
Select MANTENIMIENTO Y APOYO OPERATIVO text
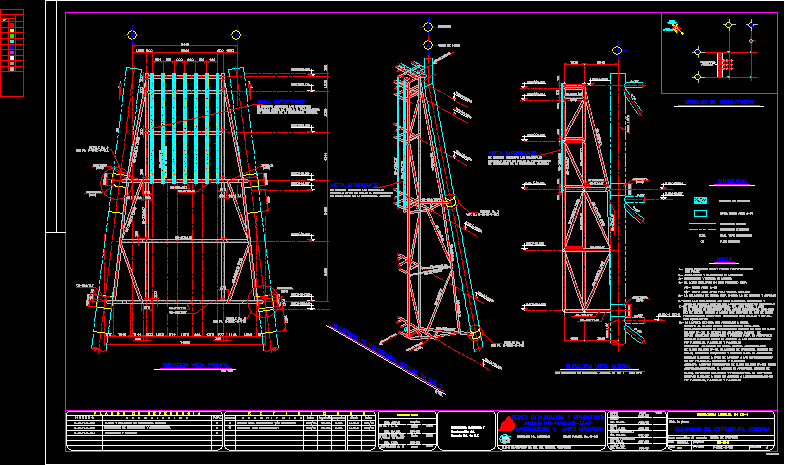559,429
